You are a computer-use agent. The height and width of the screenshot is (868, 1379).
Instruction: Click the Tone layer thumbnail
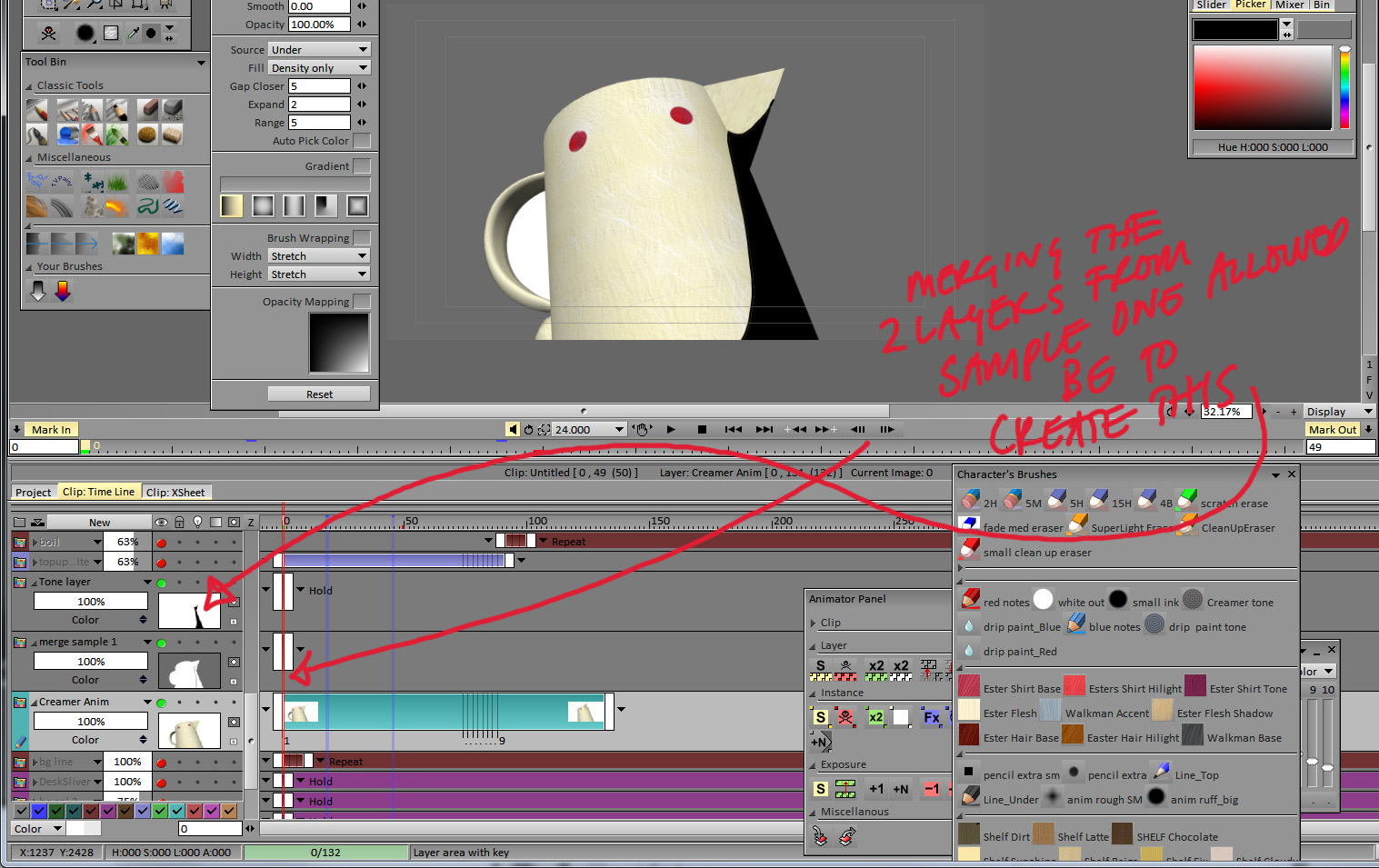tap(189, 611)
